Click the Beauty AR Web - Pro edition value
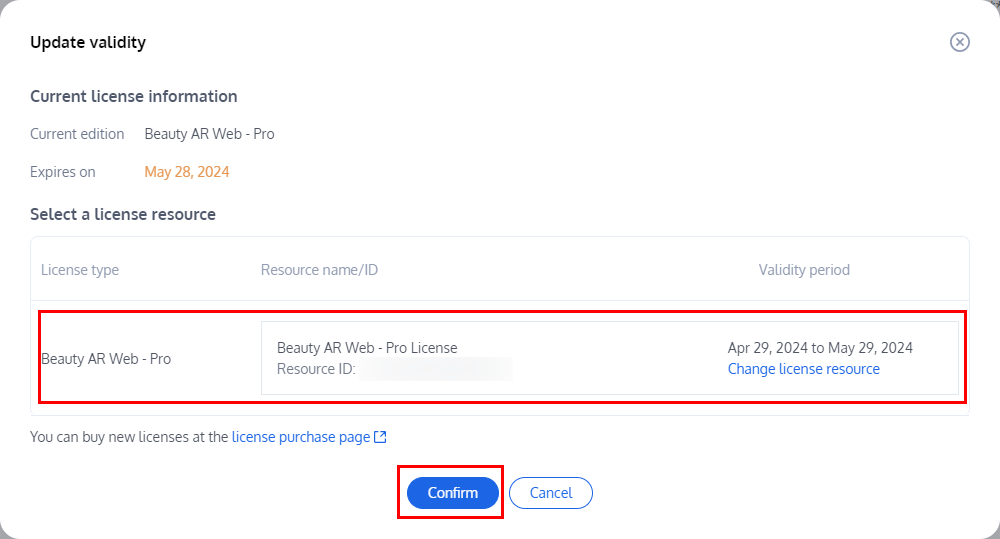This screenshot has width=1000, height=539. 209,134
